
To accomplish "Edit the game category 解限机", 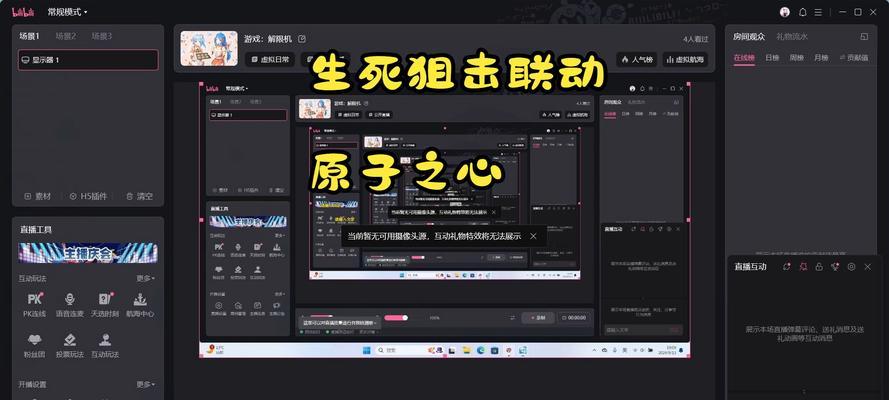I will (x=302, y=39).
